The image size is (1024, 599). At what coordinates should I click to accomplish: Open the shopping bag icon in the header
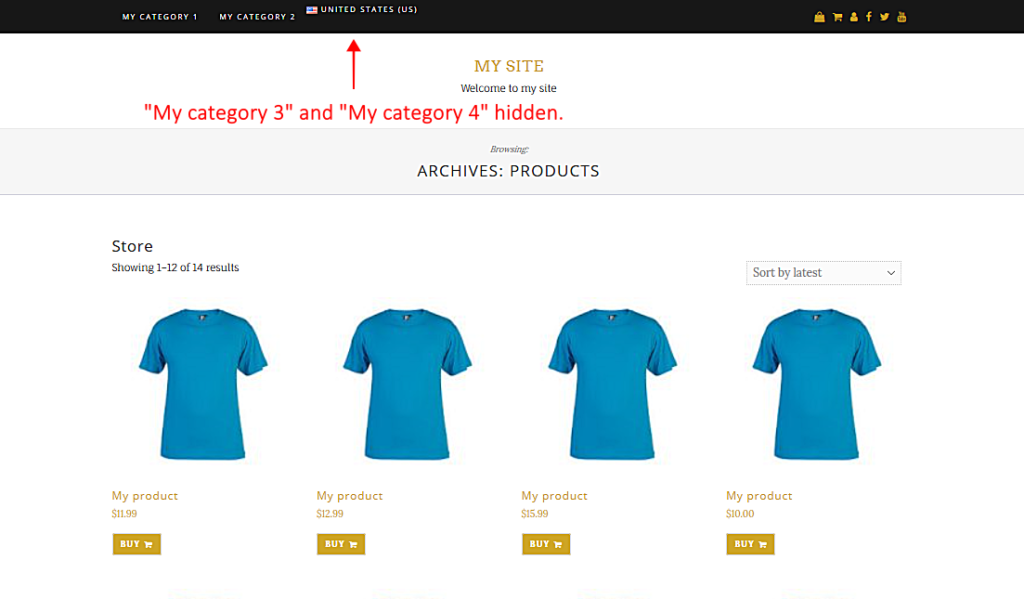[x=819, y=17]
